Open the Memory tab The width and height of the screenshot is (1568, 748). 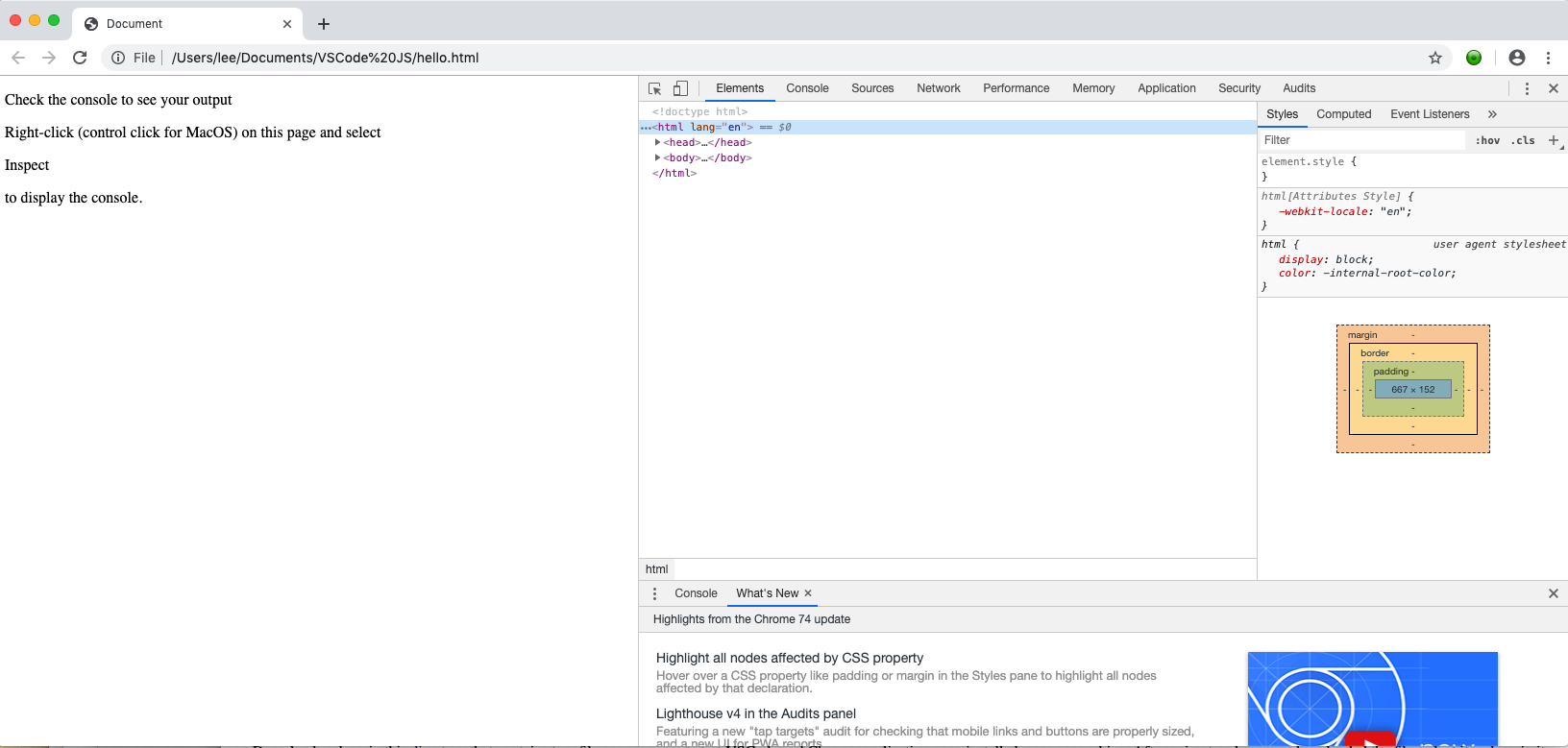(x=1093, y=88)
